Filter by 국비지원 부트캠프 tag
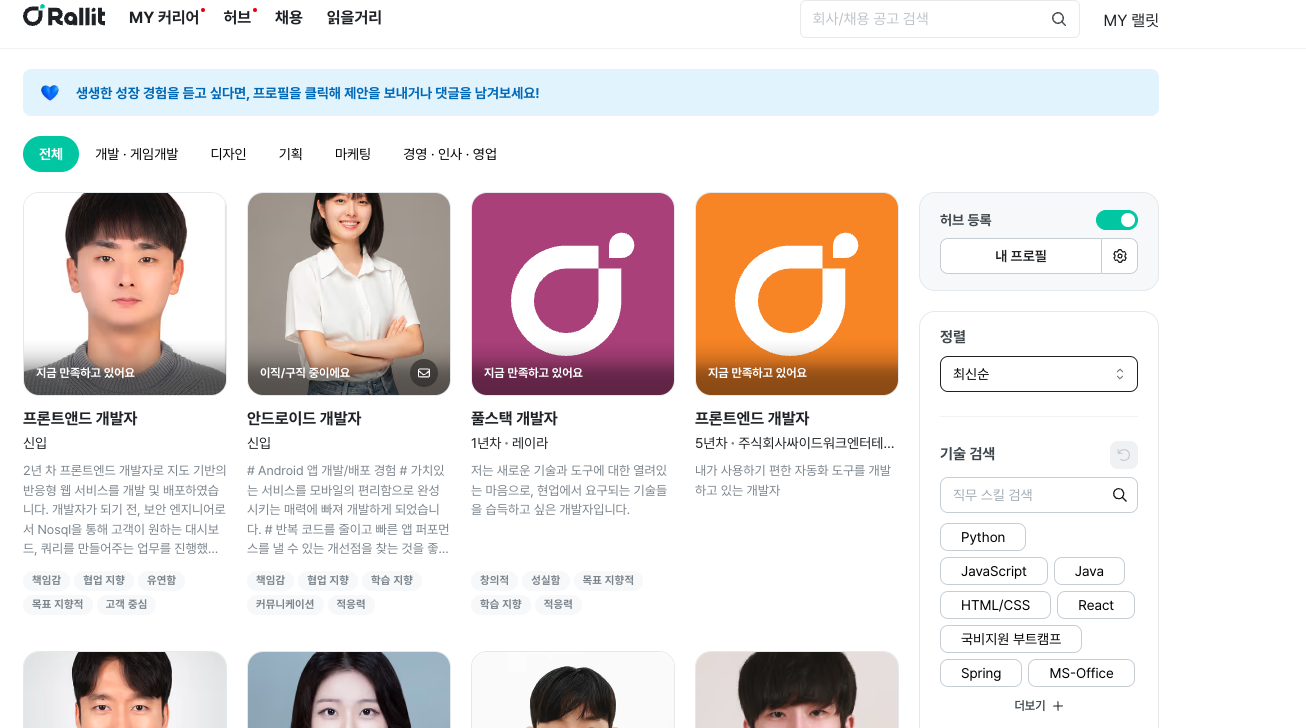This screenshot has height=728, width=1306. (x=1011, y=639)
